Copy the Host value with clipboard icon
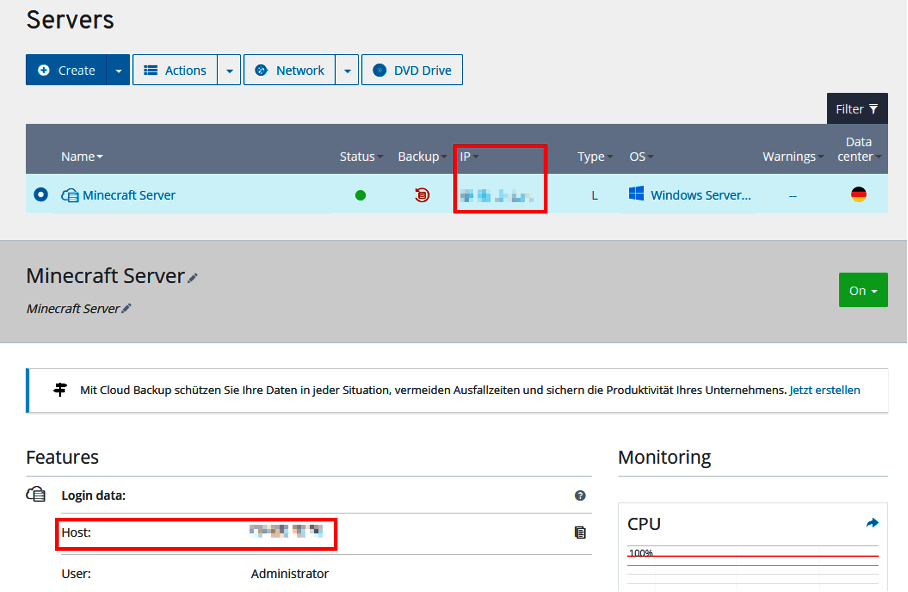This screenshot has height=592, width=908. click(x=580, y=533)
